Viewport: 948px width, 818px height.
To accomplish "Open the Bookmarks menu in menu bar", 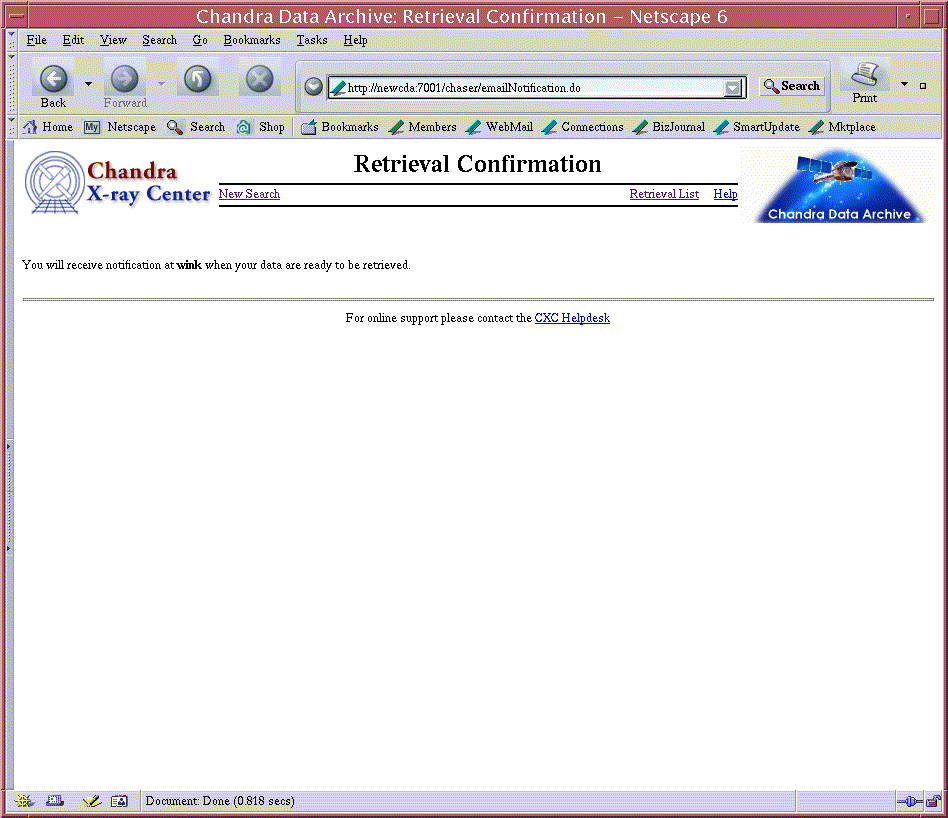I will 252,40.
